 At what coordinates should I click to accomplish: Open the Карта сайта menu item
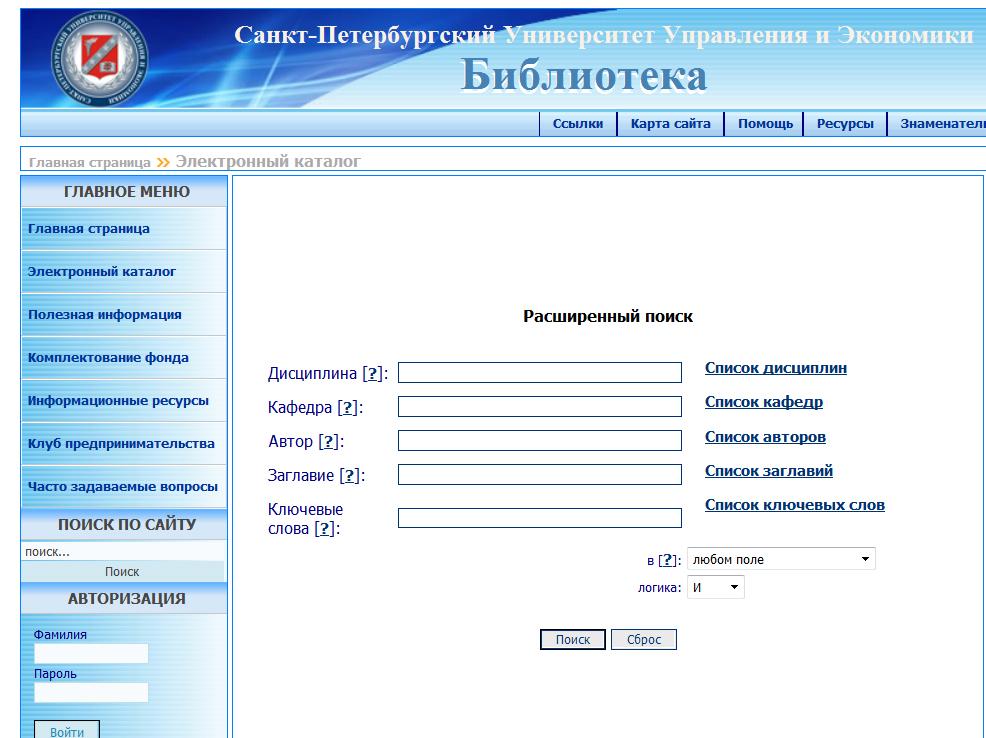(670, 124)
